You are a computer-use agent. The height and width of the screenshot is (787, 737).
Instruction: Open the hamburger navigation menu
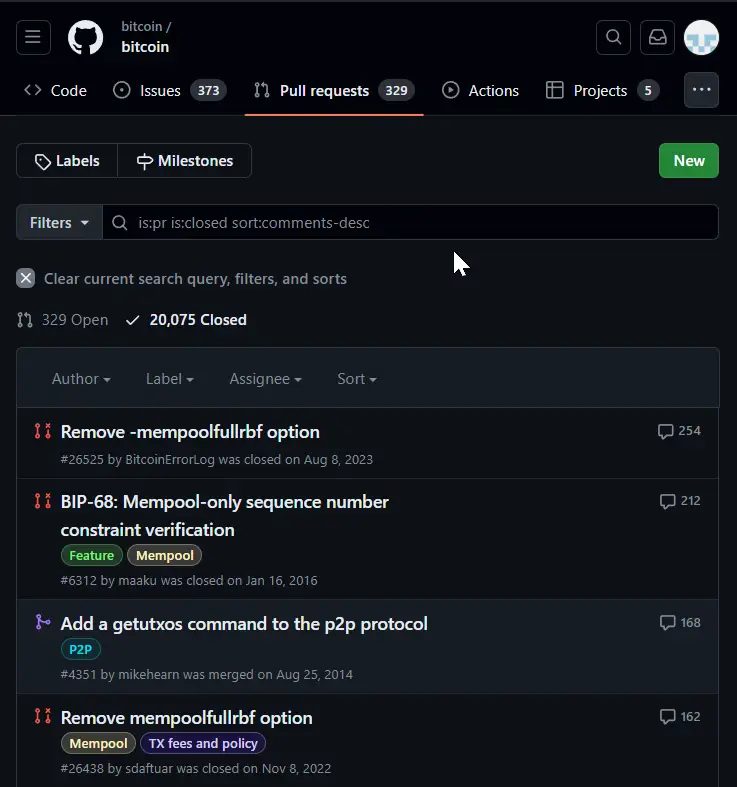[33, 37]
